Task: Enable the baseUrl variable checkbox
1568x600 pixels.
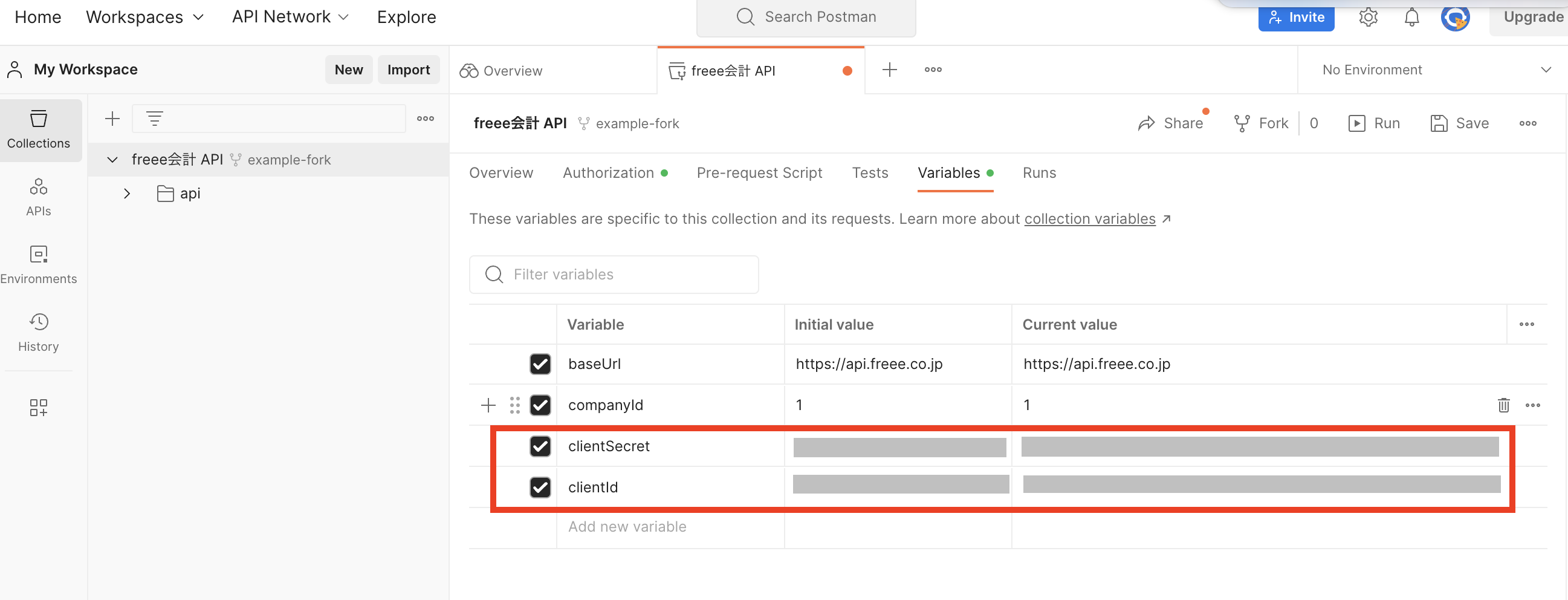Action: tap(540, 364)
